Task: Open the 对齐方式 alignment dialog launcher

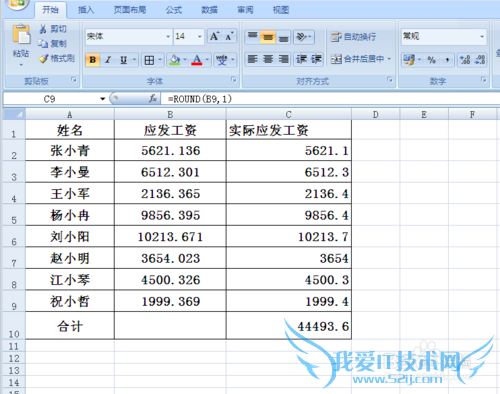Action: (x=389, y=80)
